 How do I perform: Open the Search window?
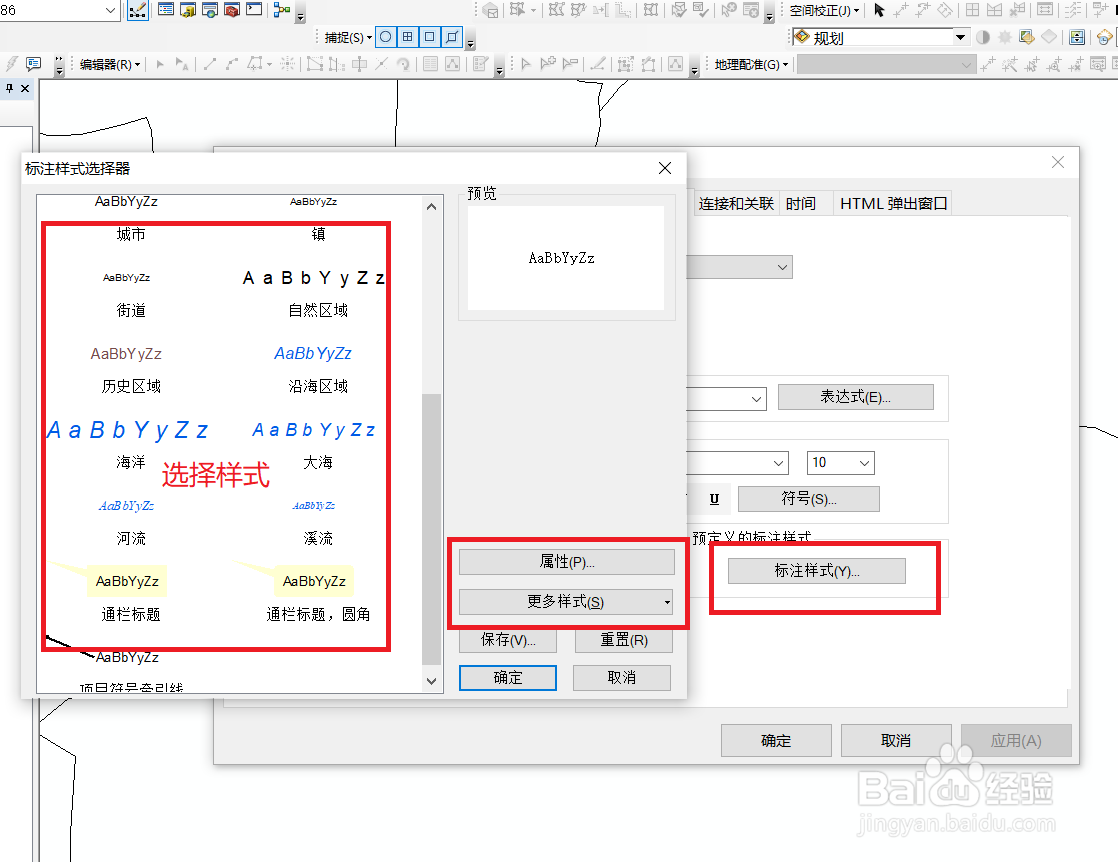[x=207, y=11]
